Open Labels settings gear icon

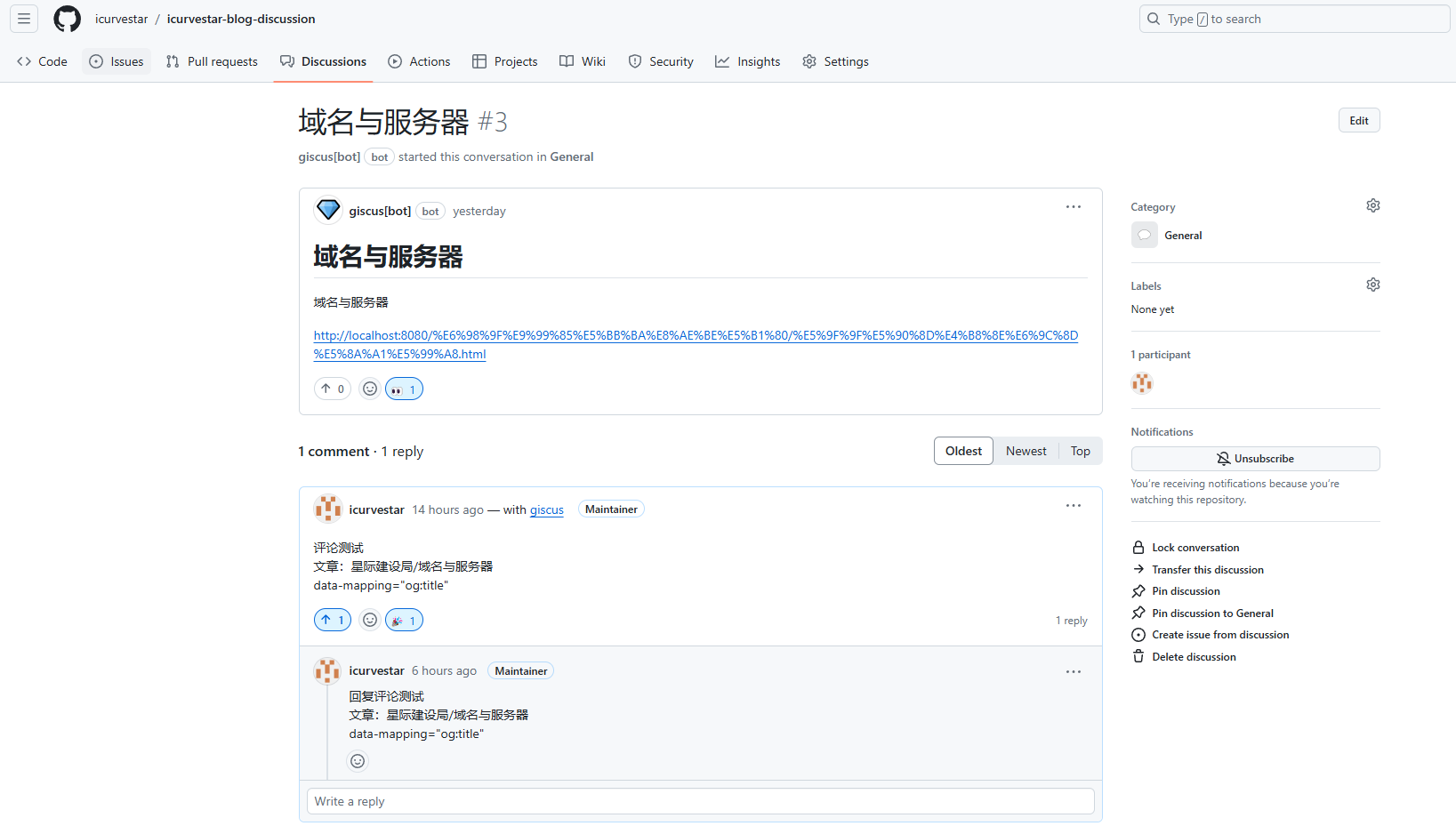(x=1372, y=285)
